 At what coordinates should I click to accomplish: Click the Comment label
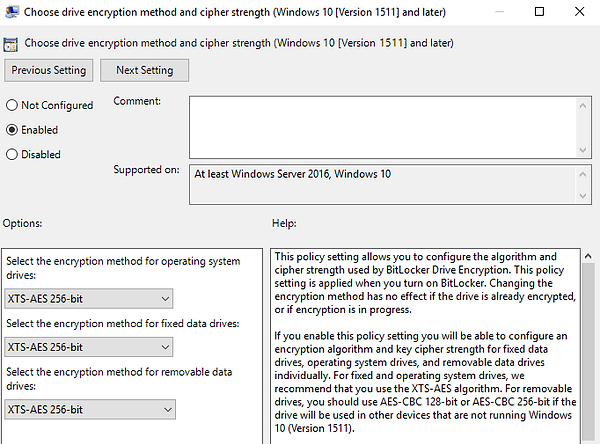137,101
